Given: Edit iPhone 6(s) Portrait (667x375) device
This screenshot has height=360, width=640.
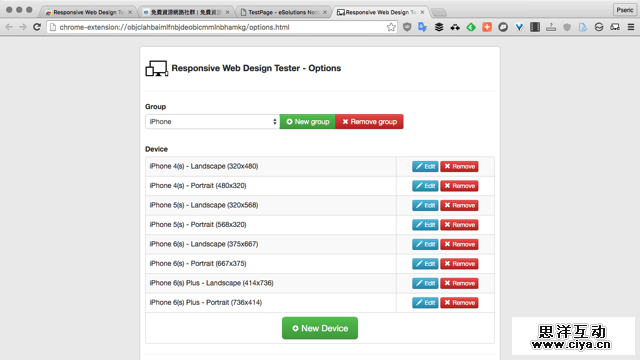Looking at the screenshot, I should point(425,264).
